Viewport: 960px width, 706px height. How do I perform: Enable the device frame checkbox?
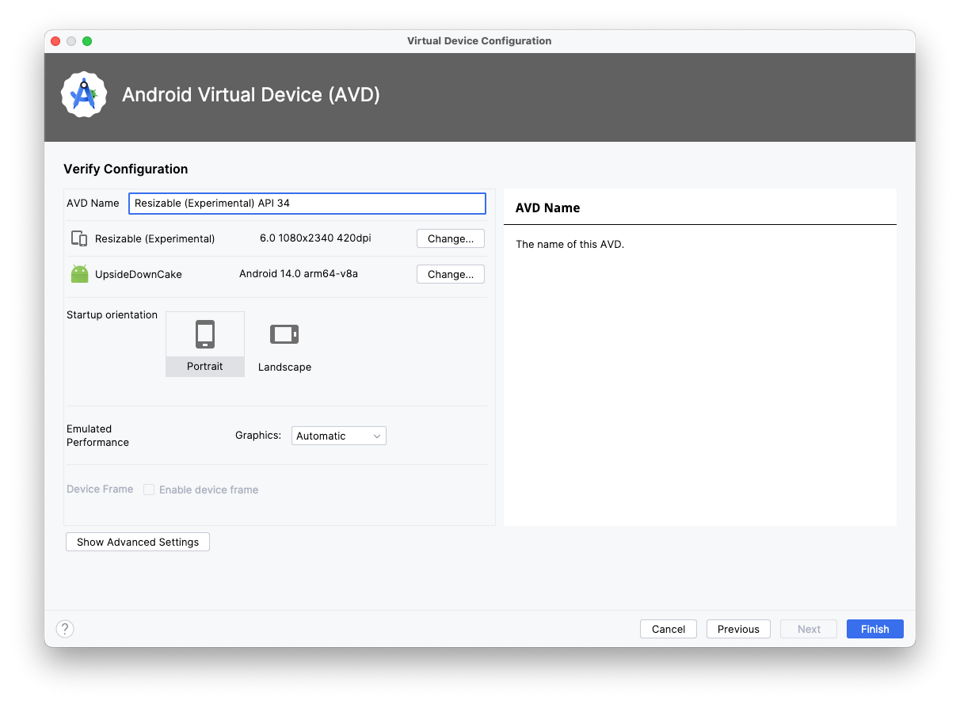click(149, 489)
